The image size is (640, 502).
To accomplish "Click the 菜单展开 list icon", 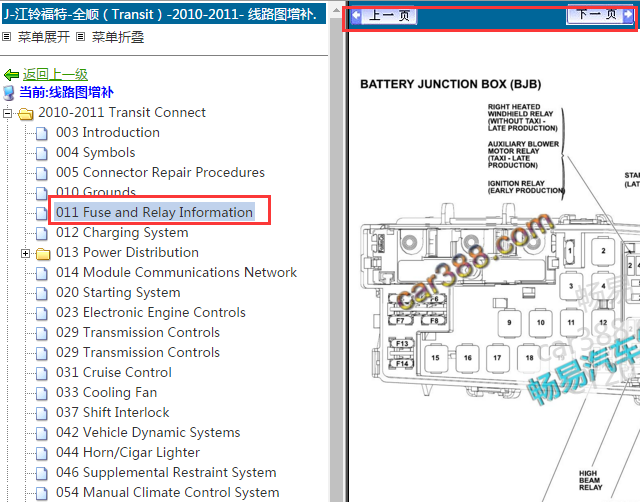I will point(6,37).
